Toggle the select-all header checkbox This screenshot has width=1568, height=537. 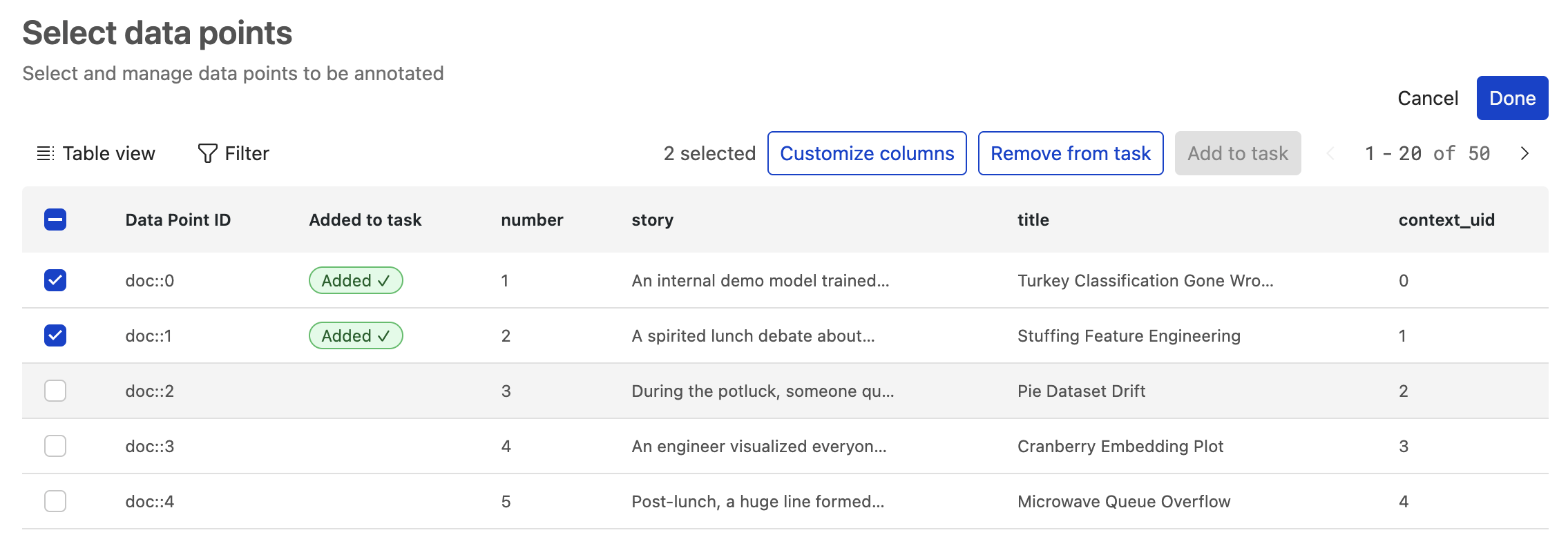(55, 219)
